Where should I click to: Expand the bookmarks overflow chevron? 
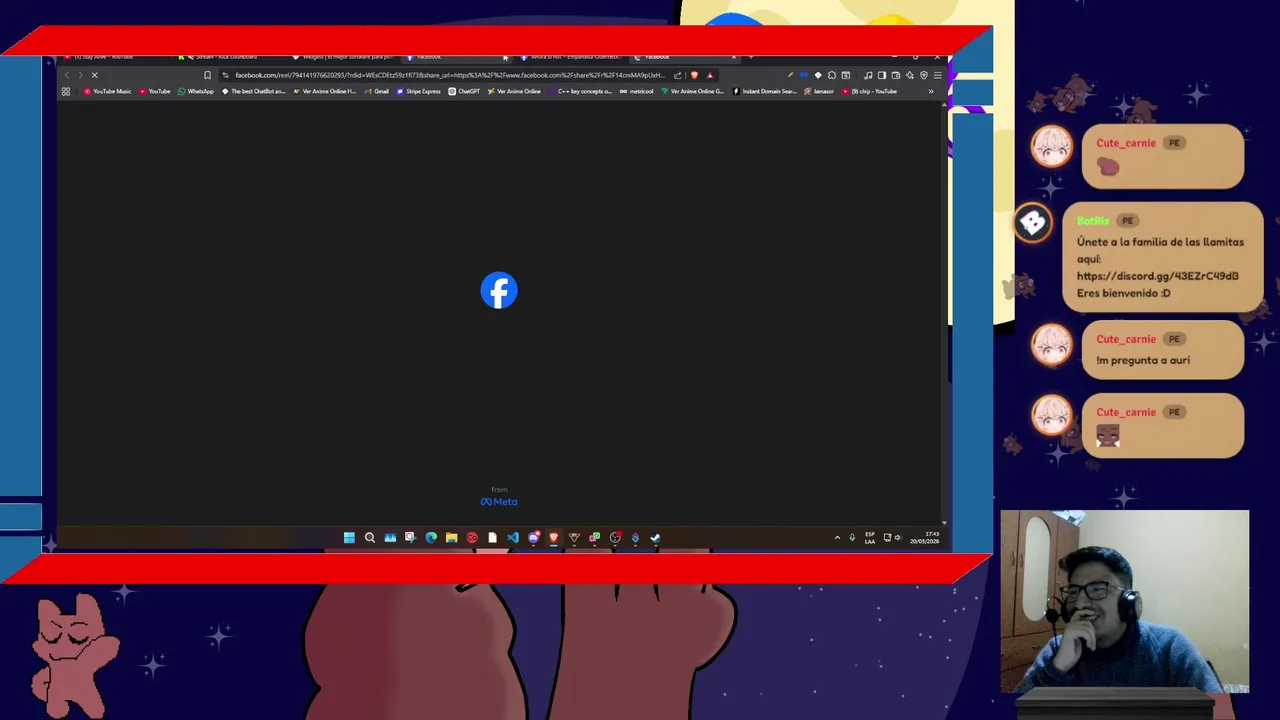tap(930, 91)
